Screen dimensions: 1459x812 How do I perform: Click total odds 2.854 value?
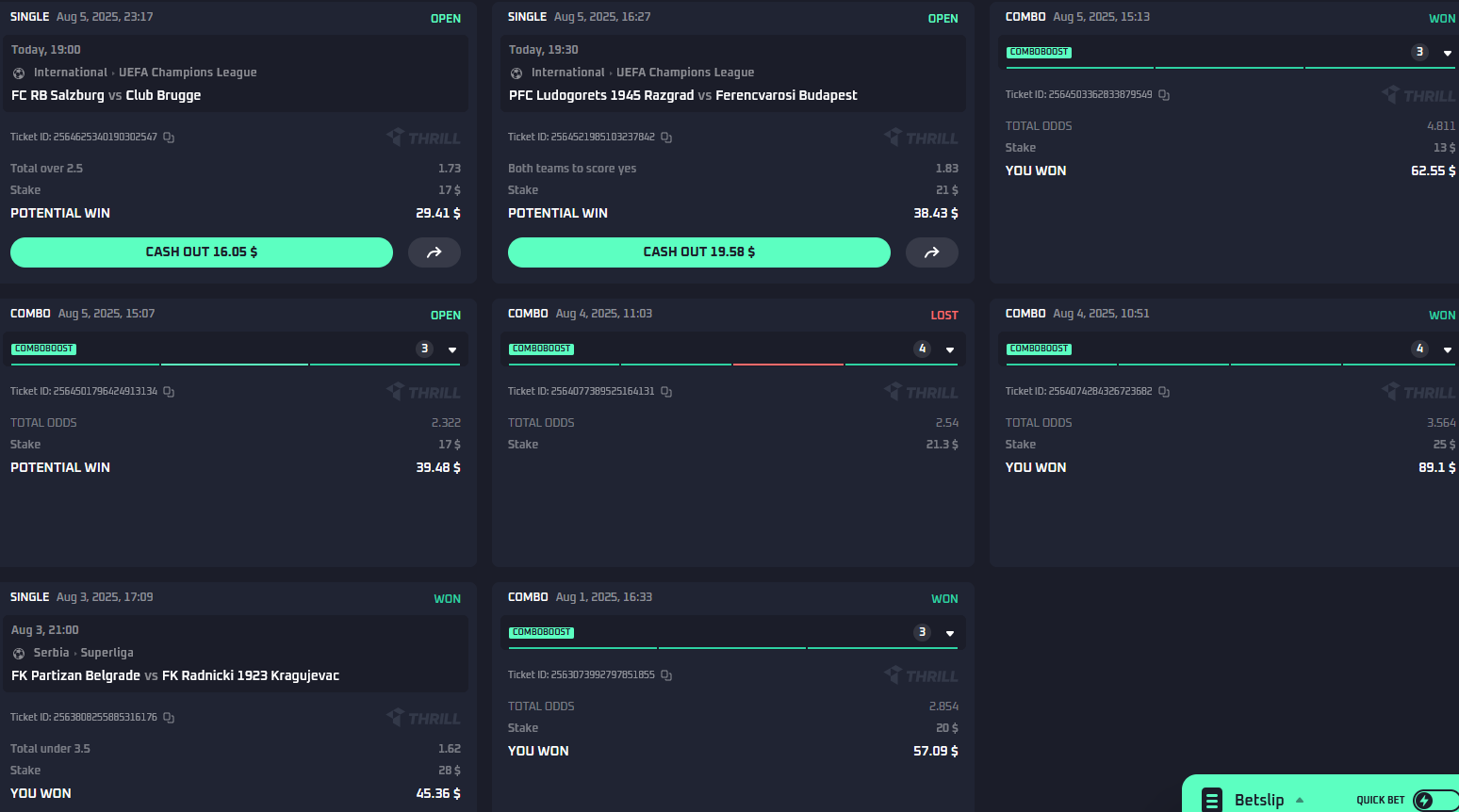943,706
